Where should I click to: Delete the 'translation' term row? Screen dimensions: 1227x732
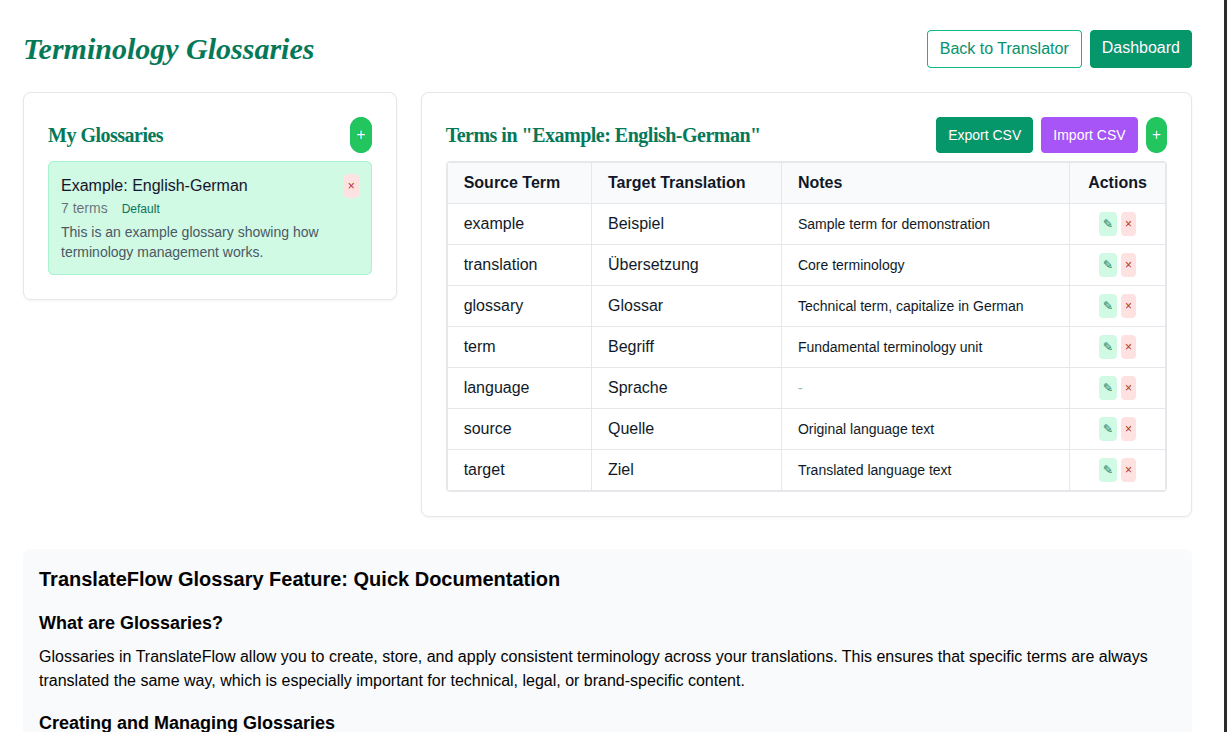pos(1128,265)
